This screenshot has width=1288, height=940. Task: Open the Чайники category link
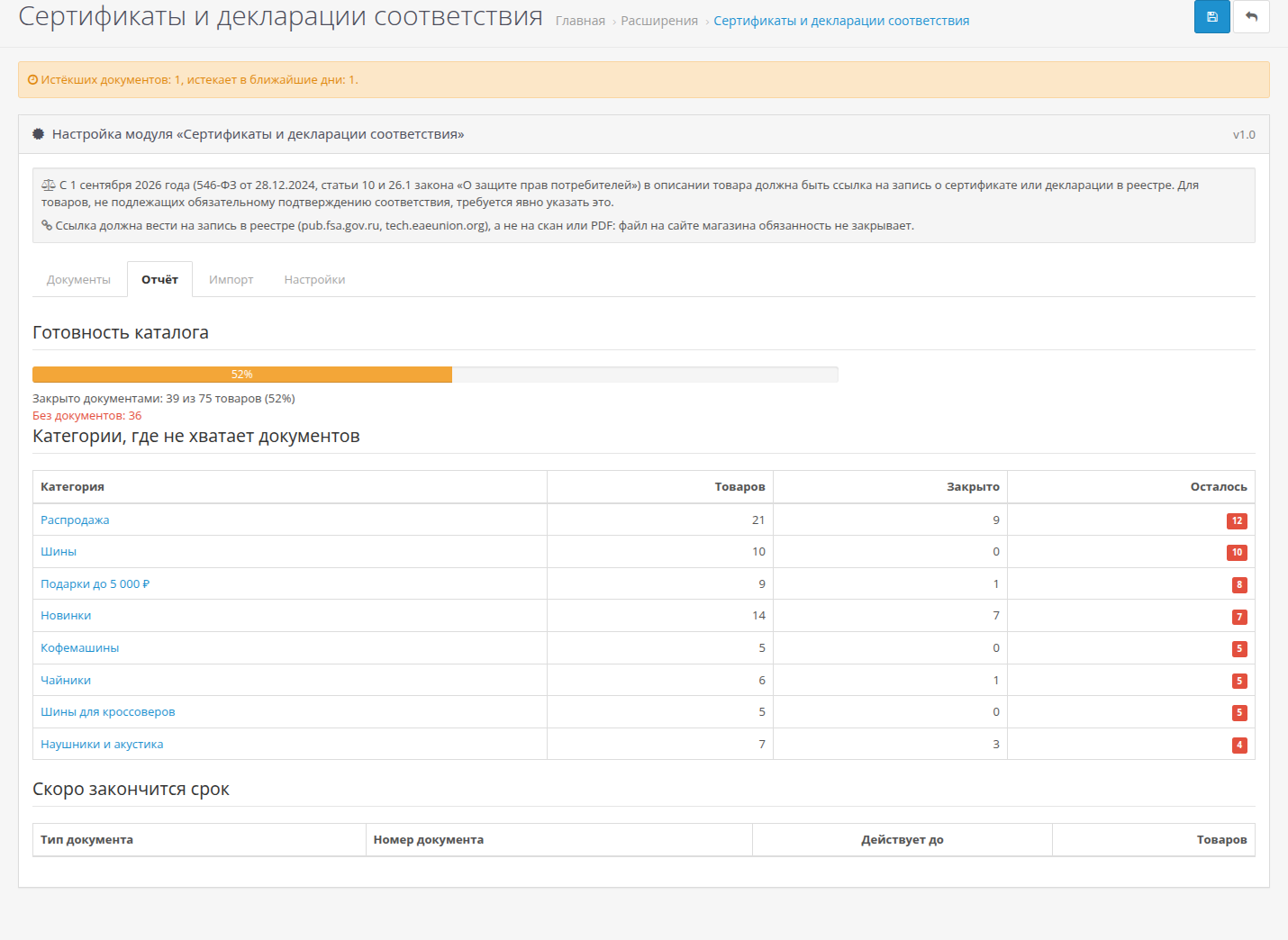tap(66, 681)
